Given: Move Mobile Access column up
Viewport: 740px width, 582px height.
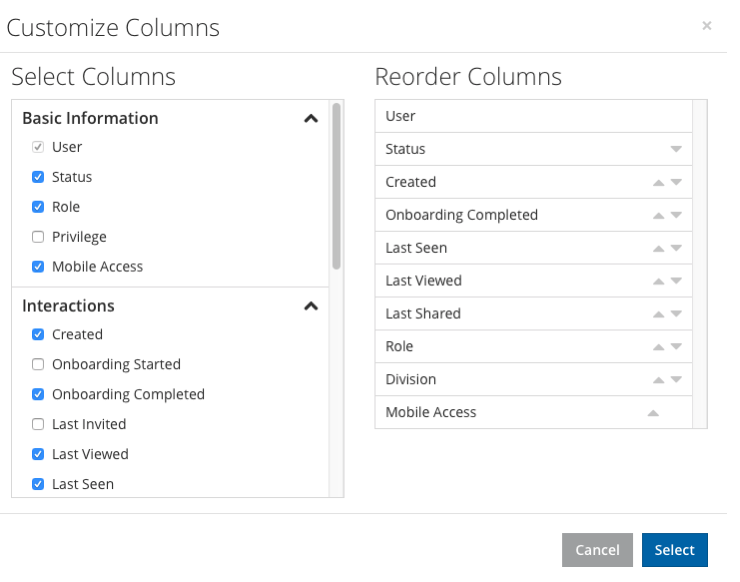Looking at the screenshot, I should coord(653,413).
